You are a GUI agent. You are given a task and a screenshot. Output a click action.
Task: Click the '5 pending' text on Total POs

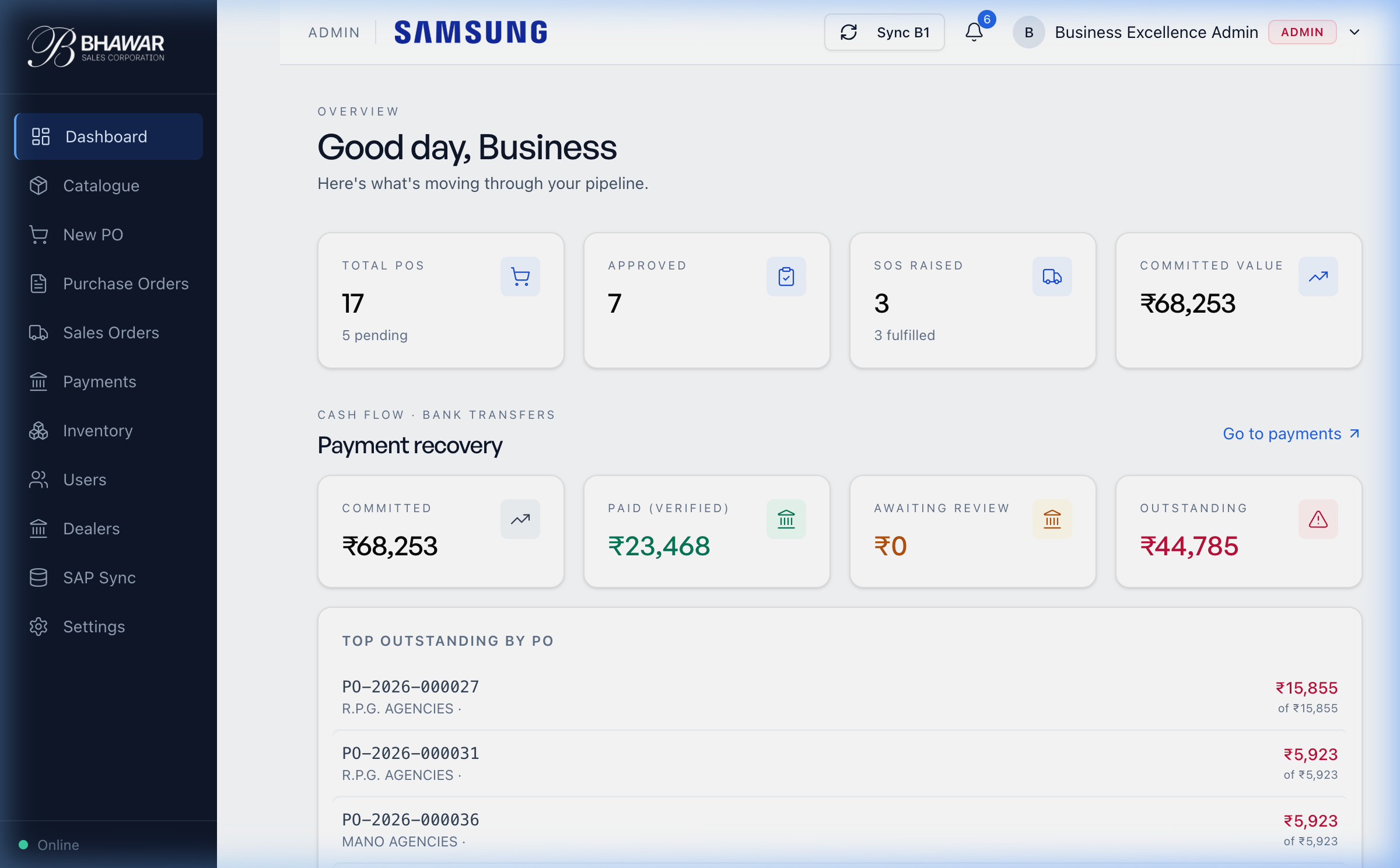pyautogui.click(x=374, y=335)
